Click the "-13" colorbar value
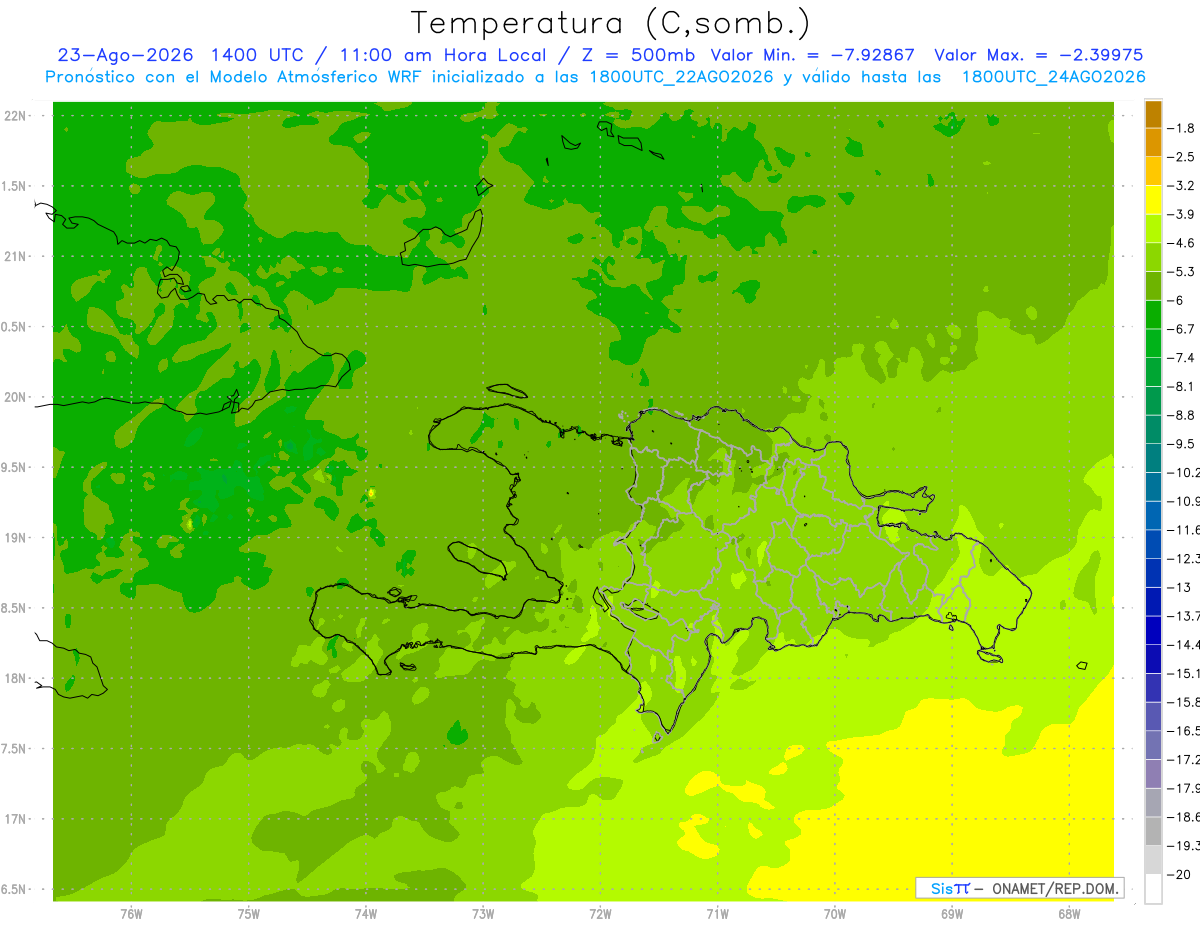1200x927 pixels. point(1181,587)
